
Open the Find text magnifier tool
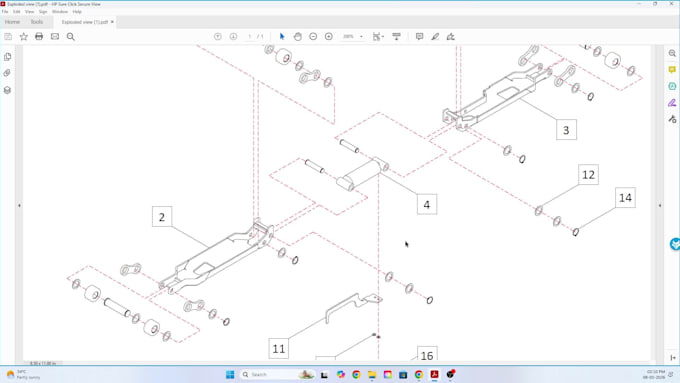pos(71,37)
